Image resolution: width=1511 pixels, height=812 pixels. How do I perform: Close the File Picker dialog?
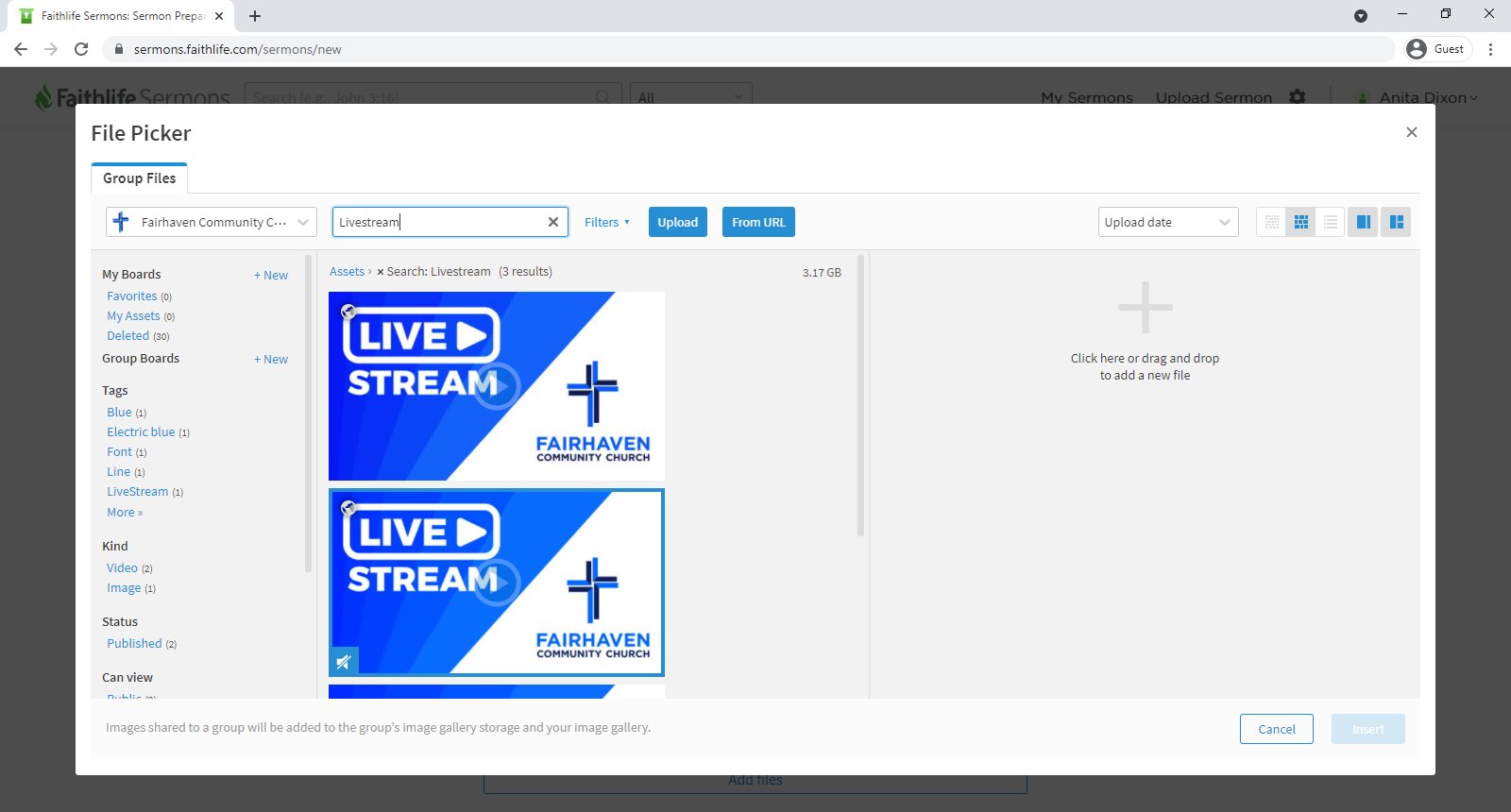[x=1412, y=132]
